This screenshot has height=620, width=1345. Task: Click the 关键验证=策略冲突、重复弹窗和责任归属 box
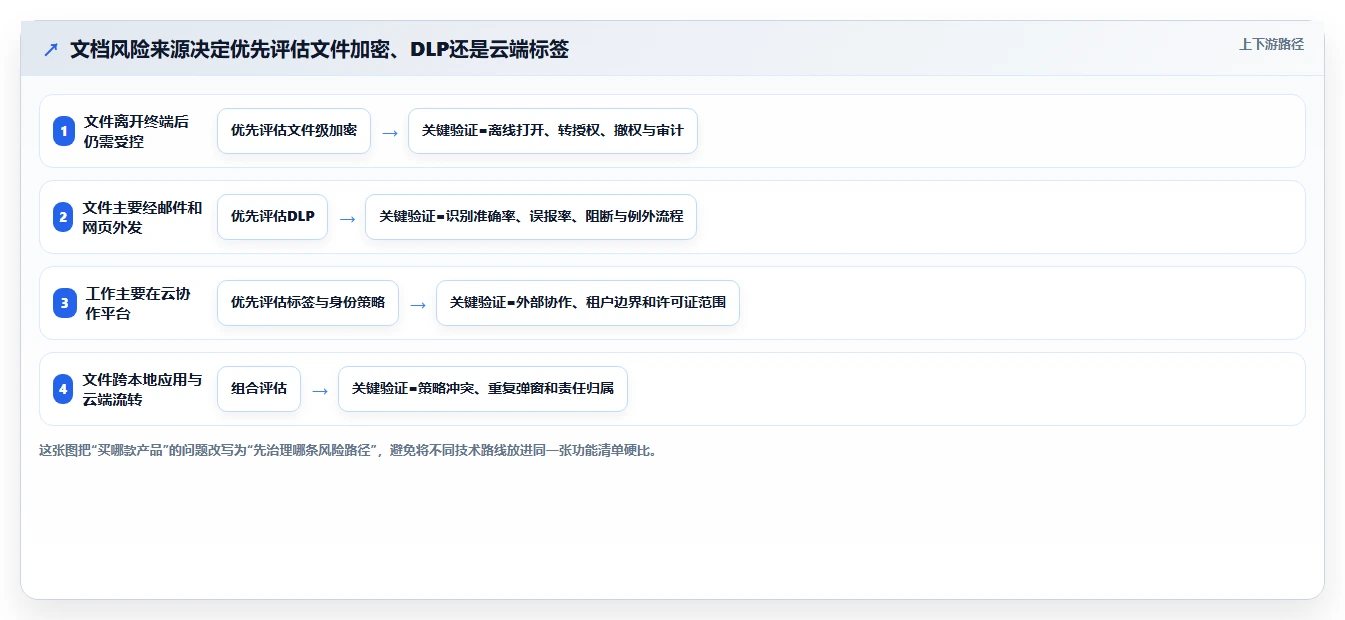click(483, 389)
